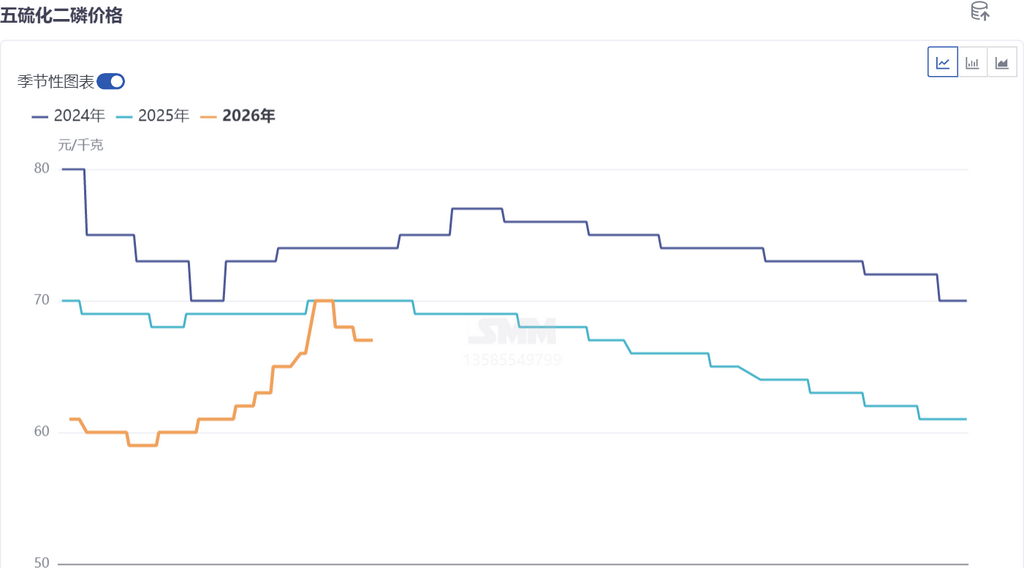
Task: Click the 季节性图表 label text
Action: point(56,82)
